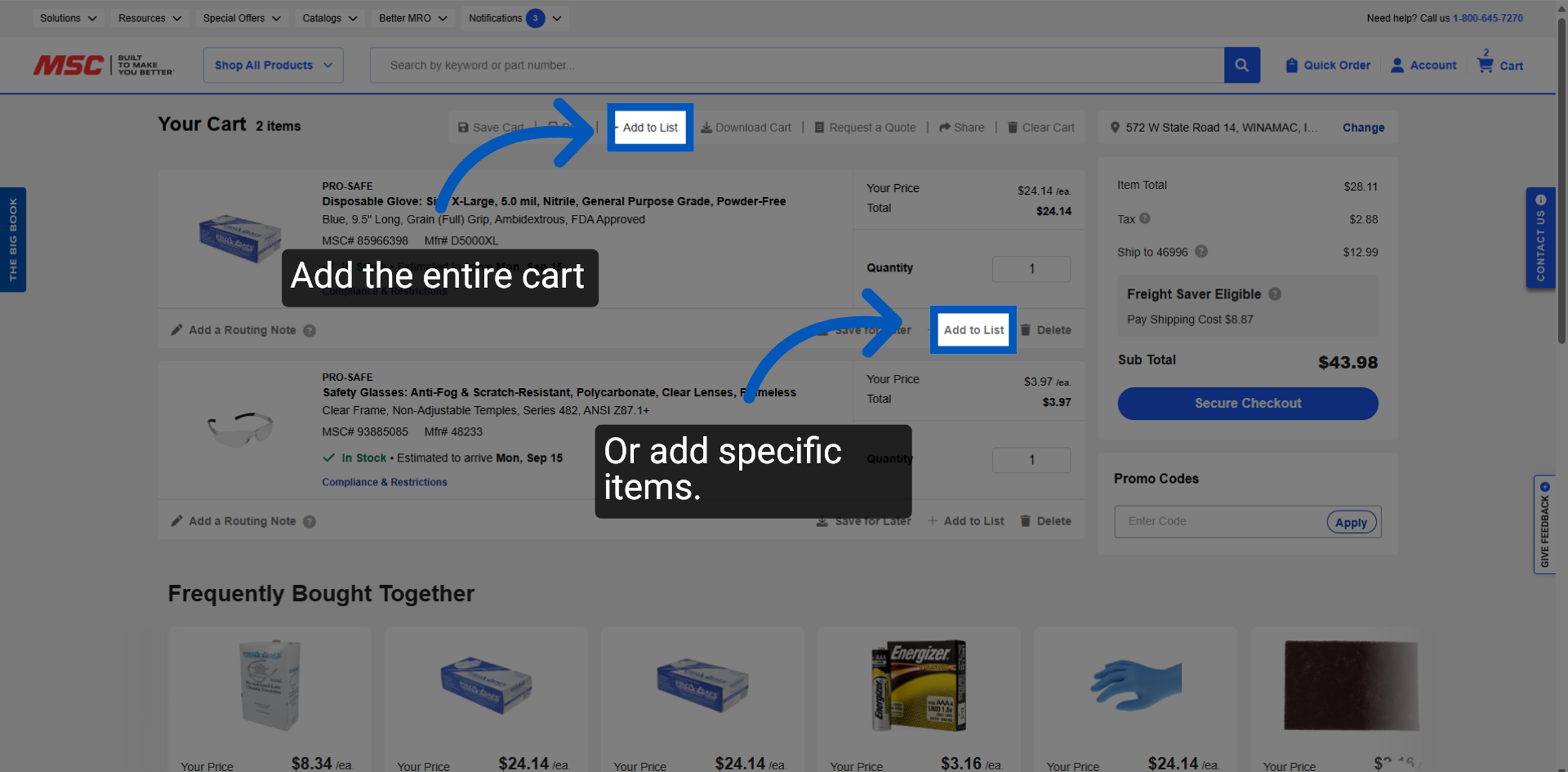Click gloves quantity field
Image resolution: width=1568 pixels, height=772 pixels.
pyautogui.click(x=1031, y=268)
